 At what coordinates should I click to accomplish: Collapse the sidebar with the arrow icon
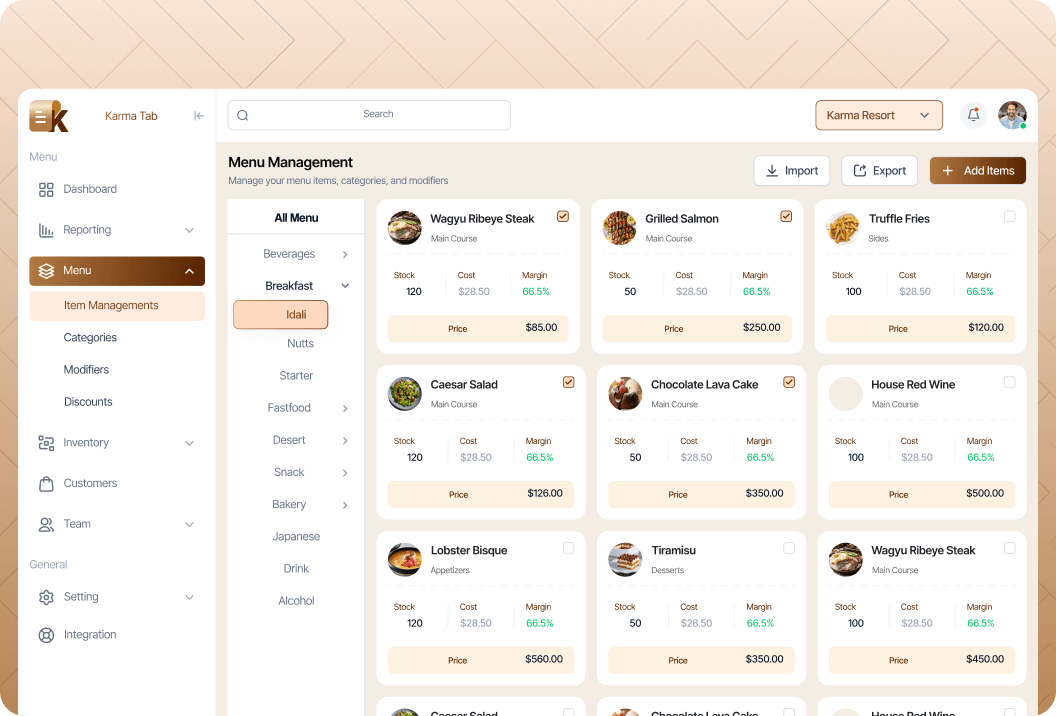[x=199, y=116]
